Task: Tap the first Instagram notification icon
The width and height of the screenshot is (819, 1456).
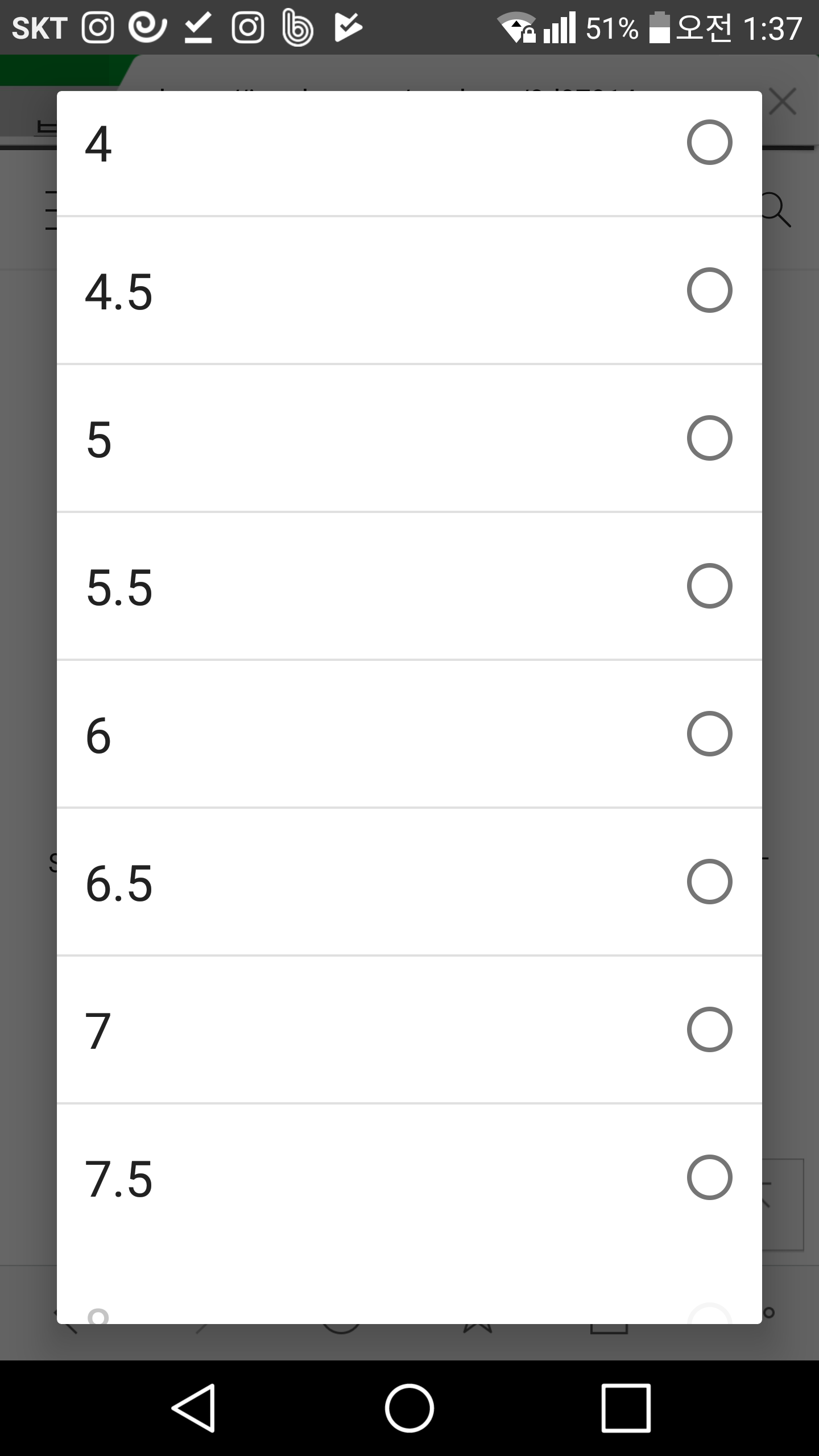Action: point(98,27)
